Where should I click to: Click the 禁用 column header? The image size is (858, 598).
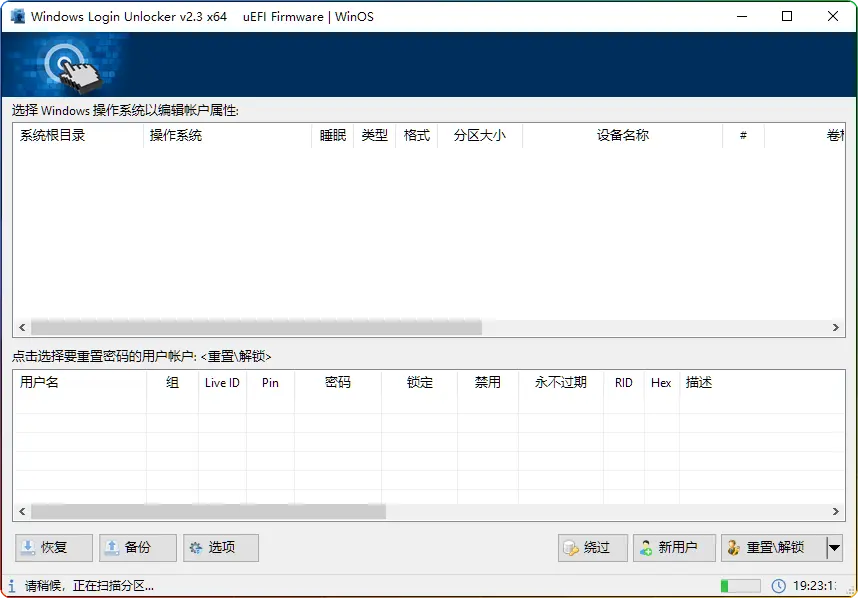[x=488, y=382]
